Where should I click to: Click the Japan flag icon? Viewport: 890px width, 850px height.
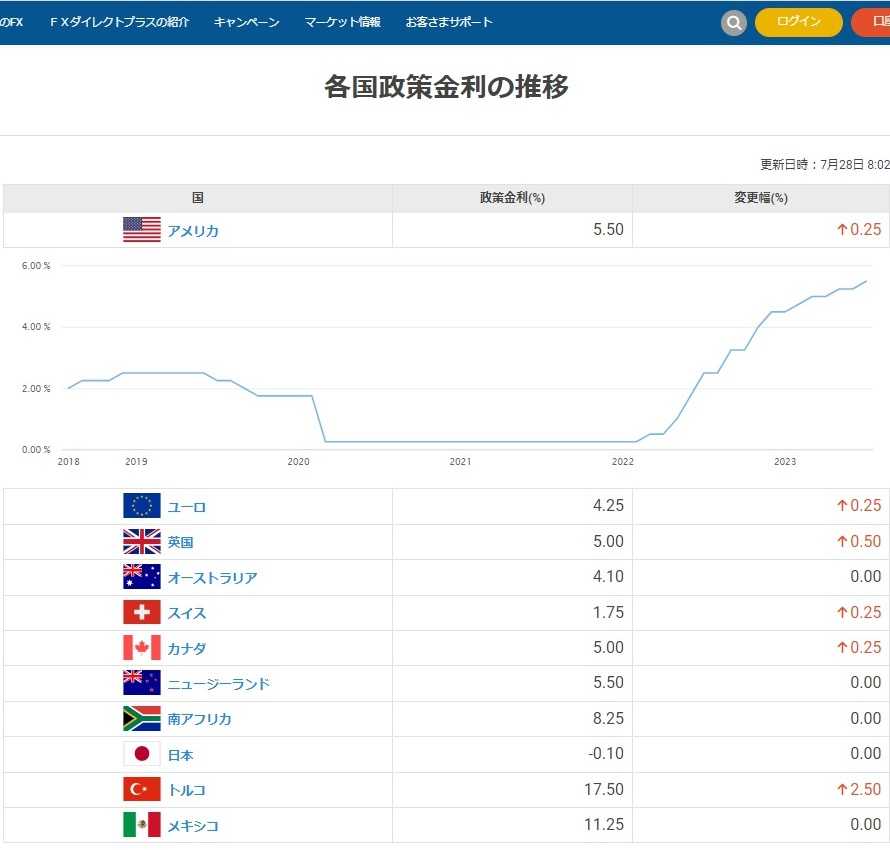click(x=141, y=754)
